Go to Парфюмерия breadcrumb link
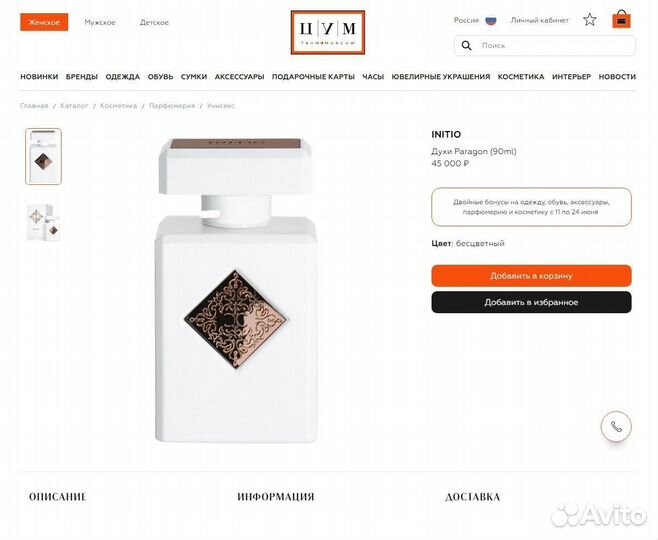The width and height of the screenshot is (658, 540). click(172, 106)
